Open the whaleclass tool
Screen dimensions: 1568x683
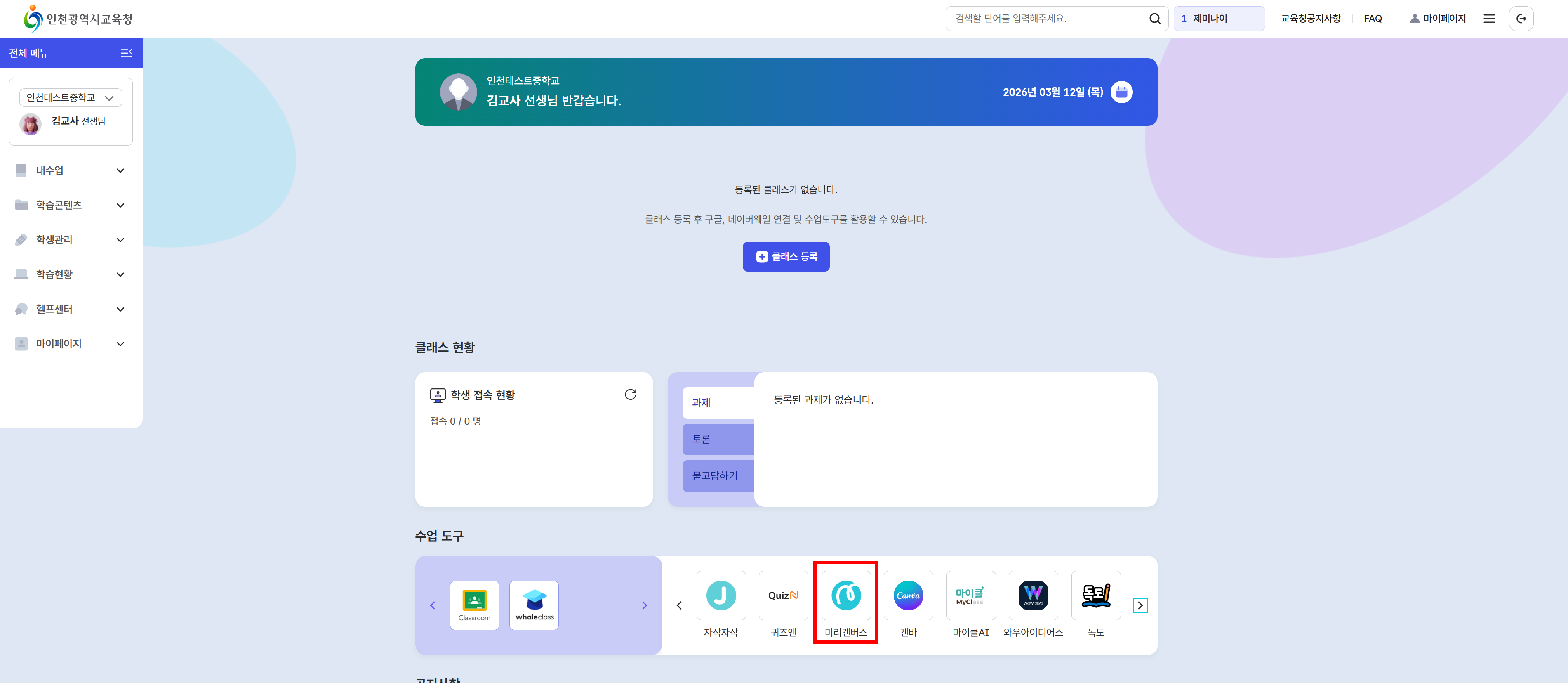pyautogui.click(x=534, y=605)
